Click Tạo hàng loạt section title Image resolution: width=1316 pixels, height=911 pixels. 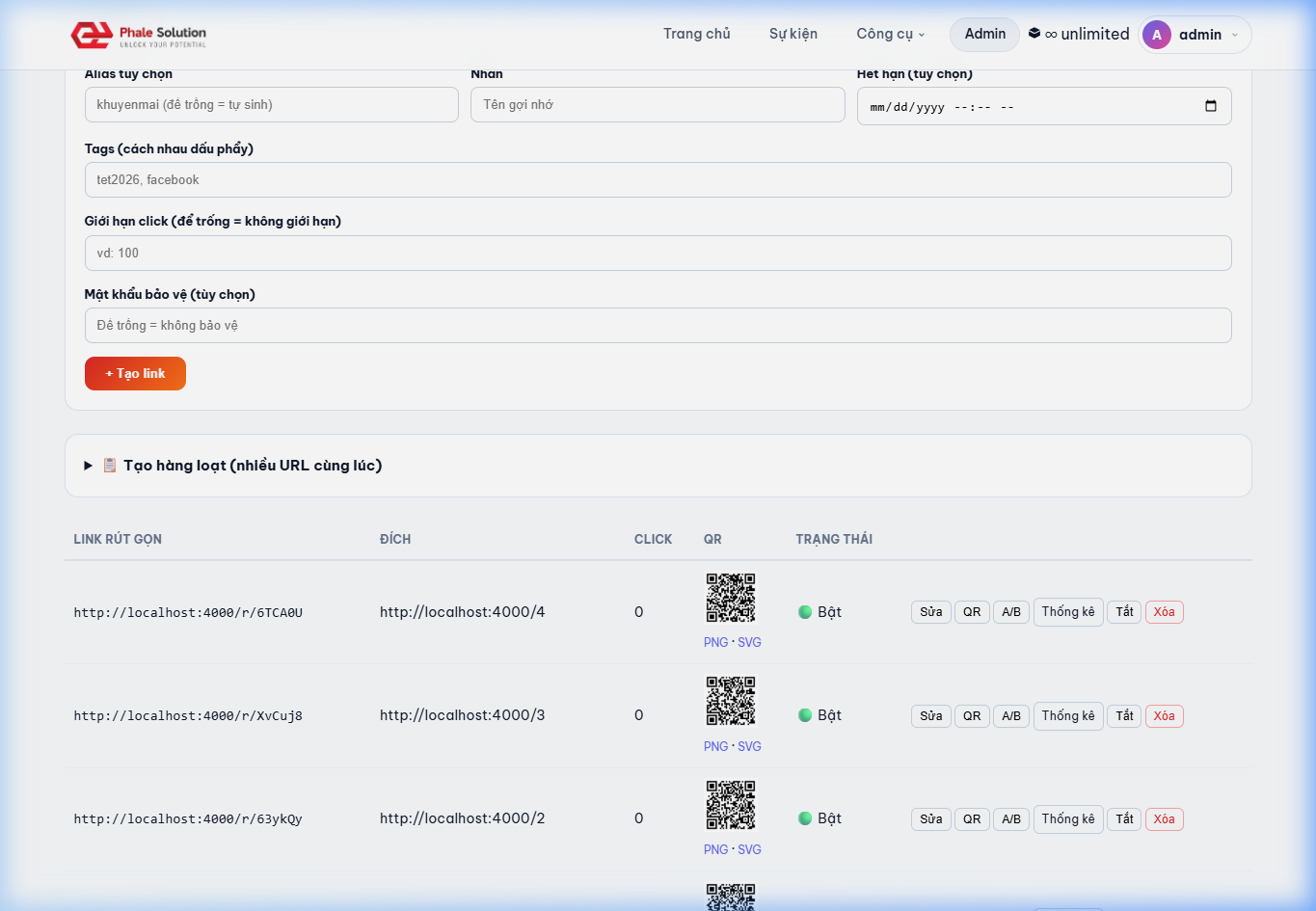coord(253,466)
